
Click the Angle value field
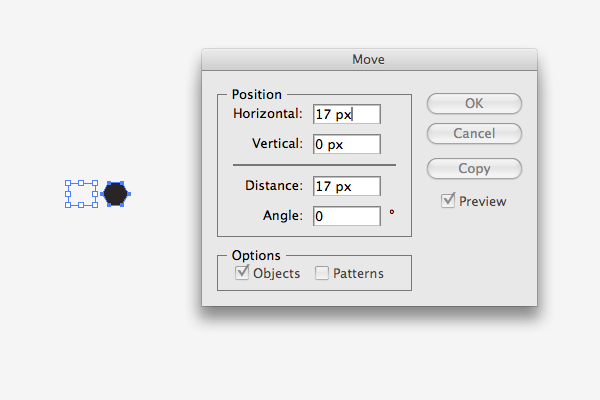click(347, 216)
